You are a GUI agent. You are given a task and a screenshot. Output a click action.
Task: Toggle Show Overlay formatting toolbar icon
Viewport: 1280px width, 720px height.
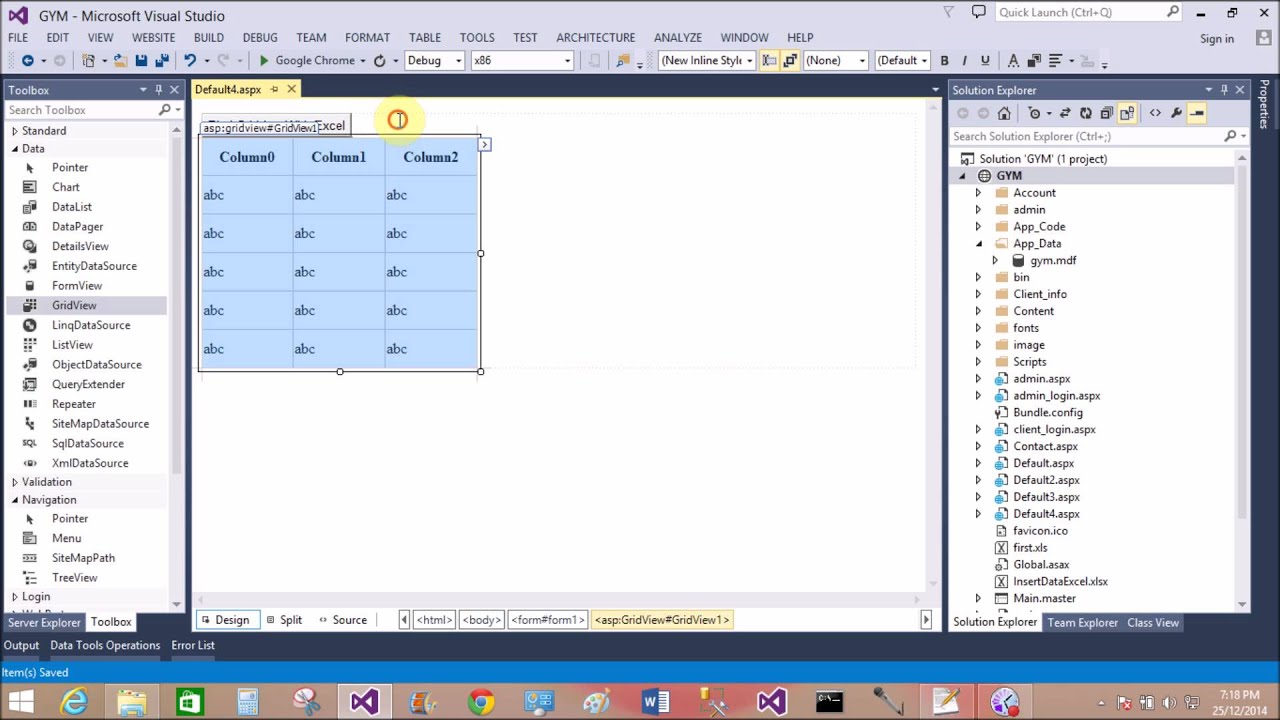point(790,61)
